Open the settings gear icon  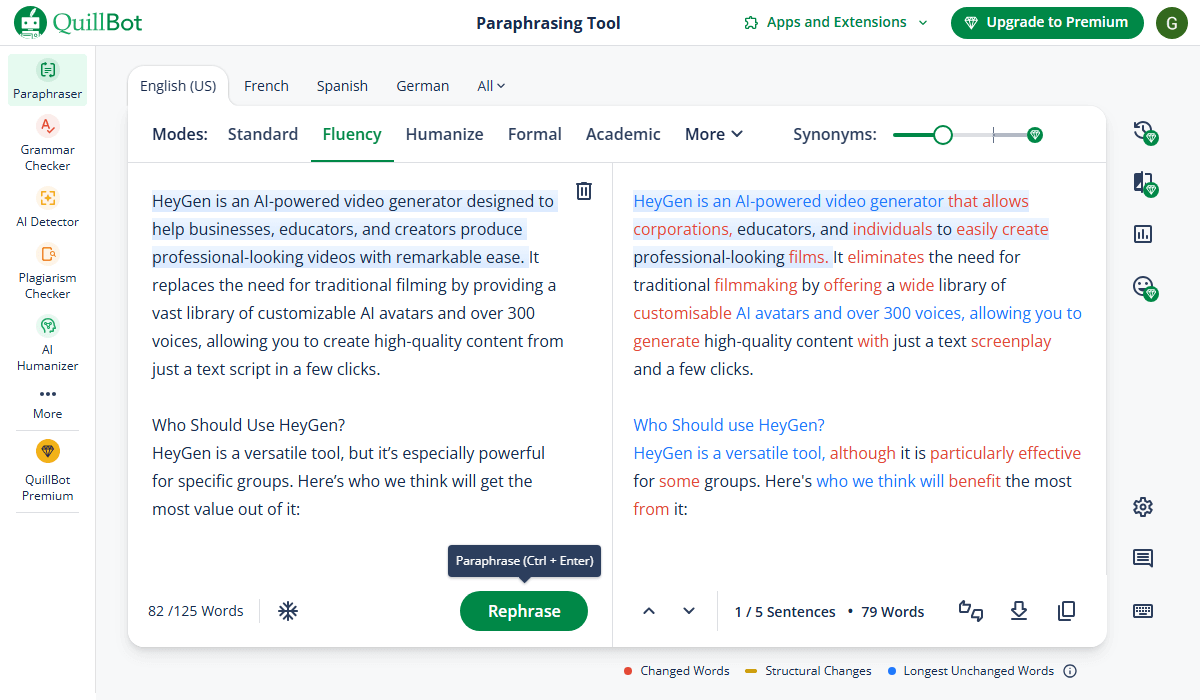click(1143, 507)
